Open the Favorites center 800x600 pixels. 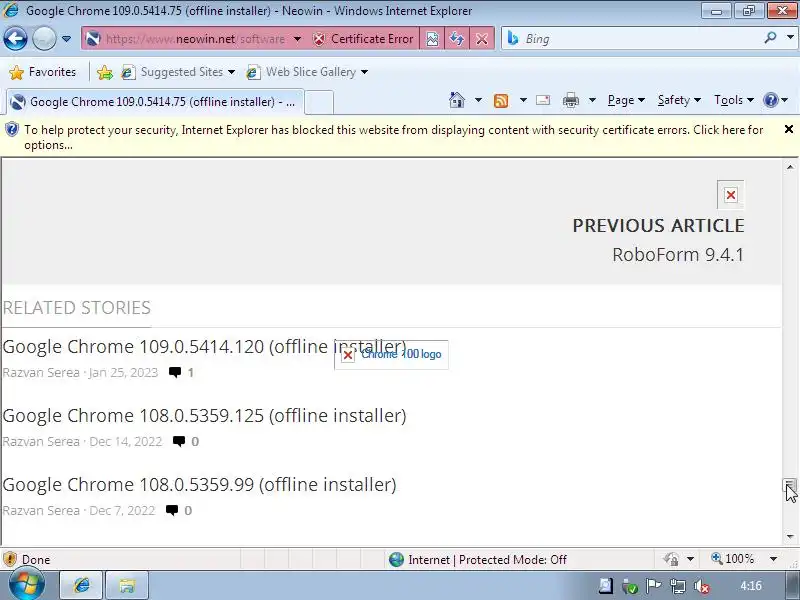click(x=43, y=72)
